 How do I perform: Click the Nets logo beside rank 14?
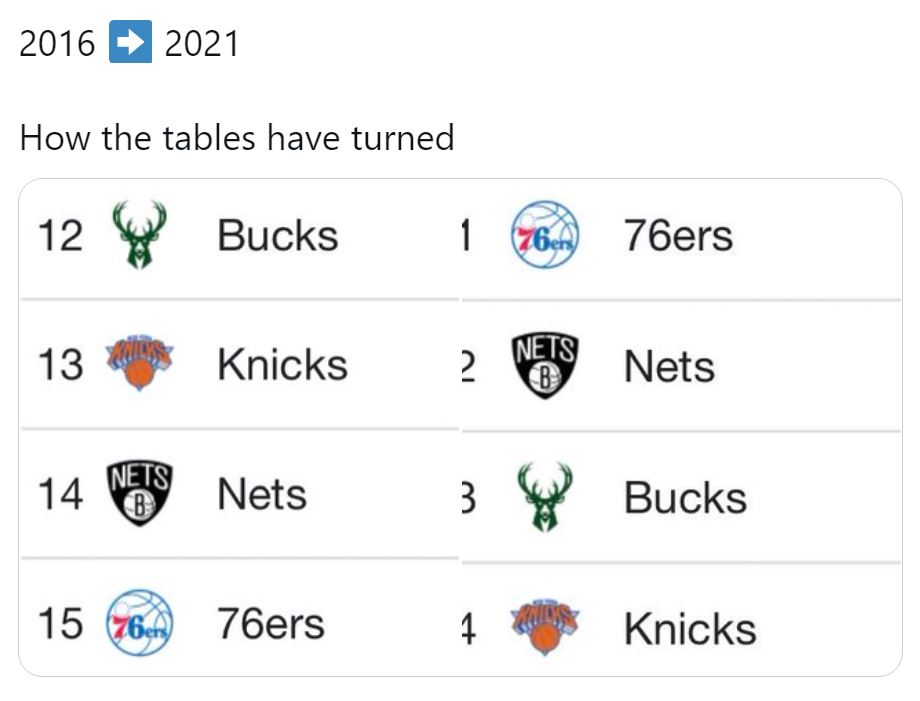[x=138, y=494]
